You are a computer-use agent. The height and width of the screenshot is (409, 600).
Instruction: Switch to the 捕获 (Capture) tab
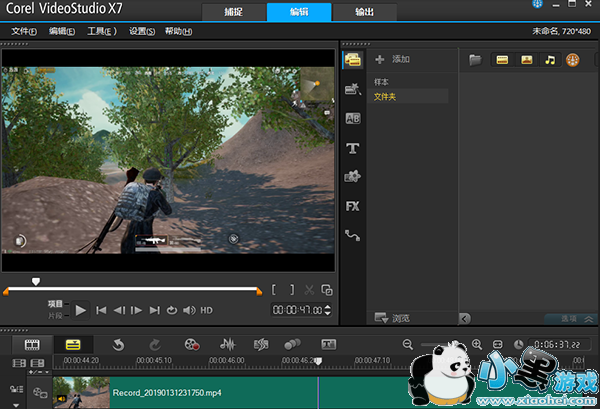(233, 11)
